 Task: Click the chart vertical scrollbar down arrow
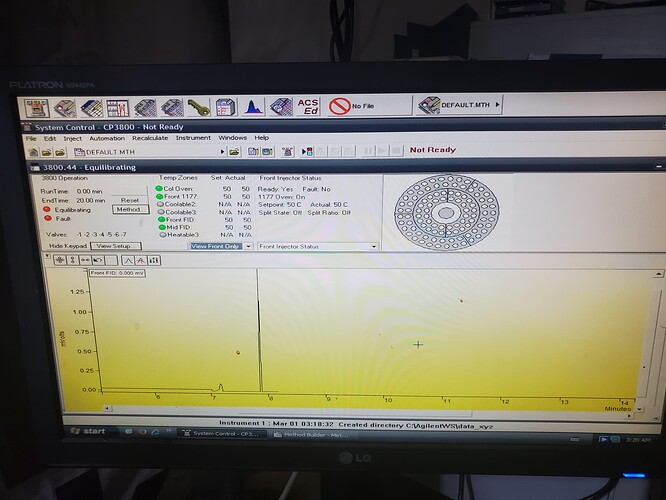point(639,409)
